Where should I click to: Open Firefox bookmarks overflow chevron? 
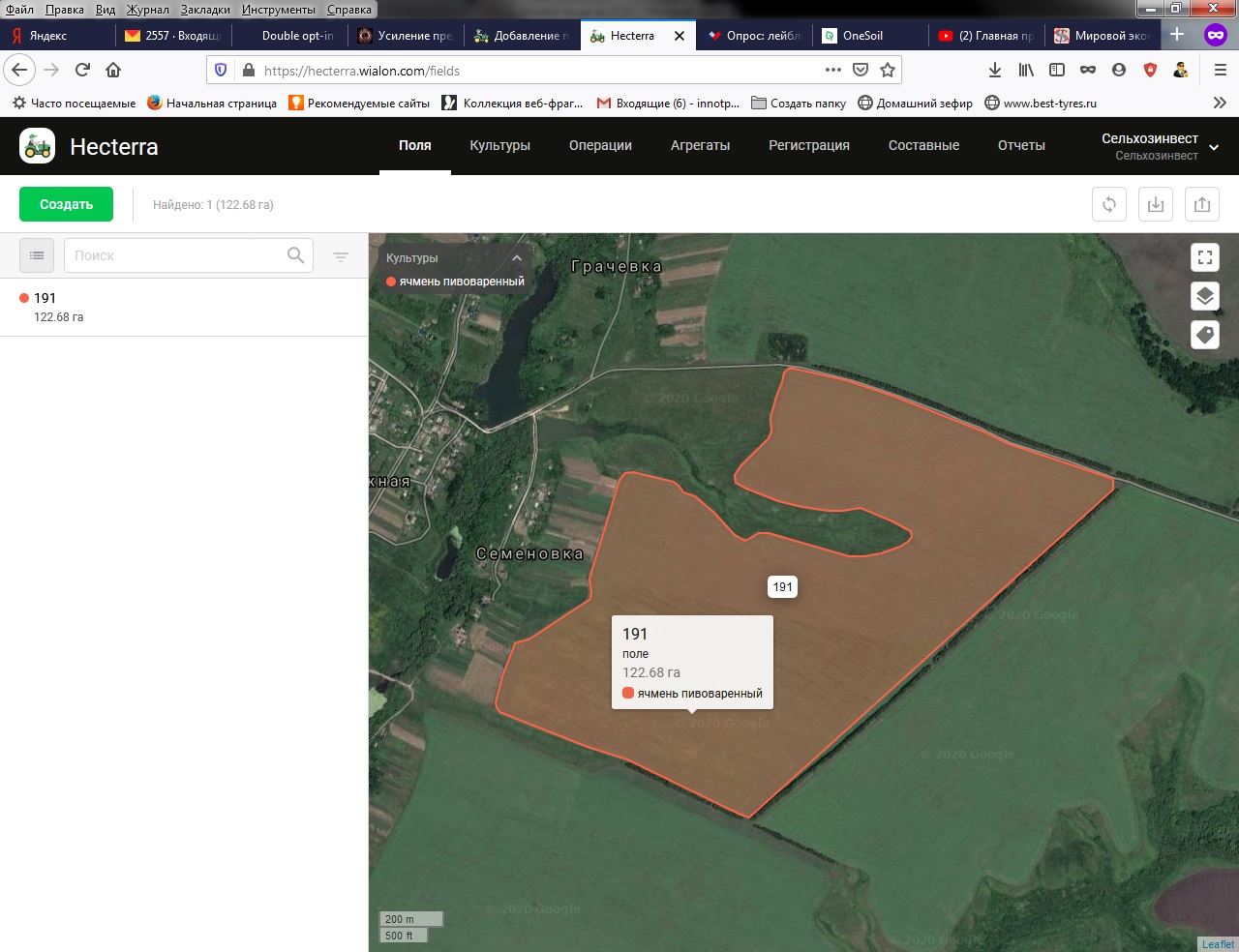(1220, 103)
